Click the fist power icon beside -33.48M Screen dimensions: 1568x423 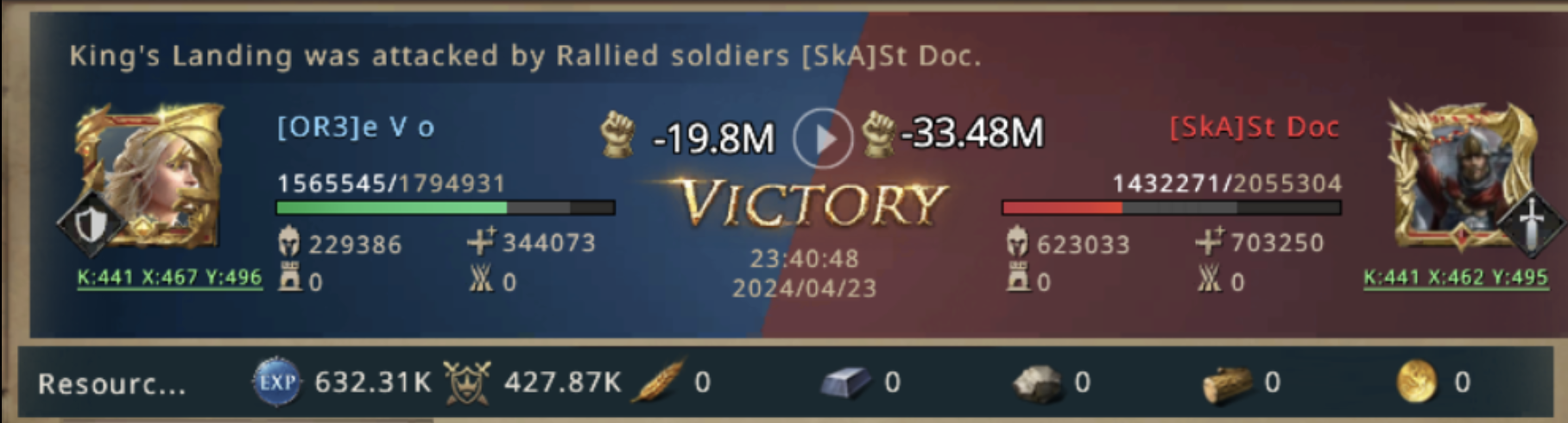coord(878,135)
